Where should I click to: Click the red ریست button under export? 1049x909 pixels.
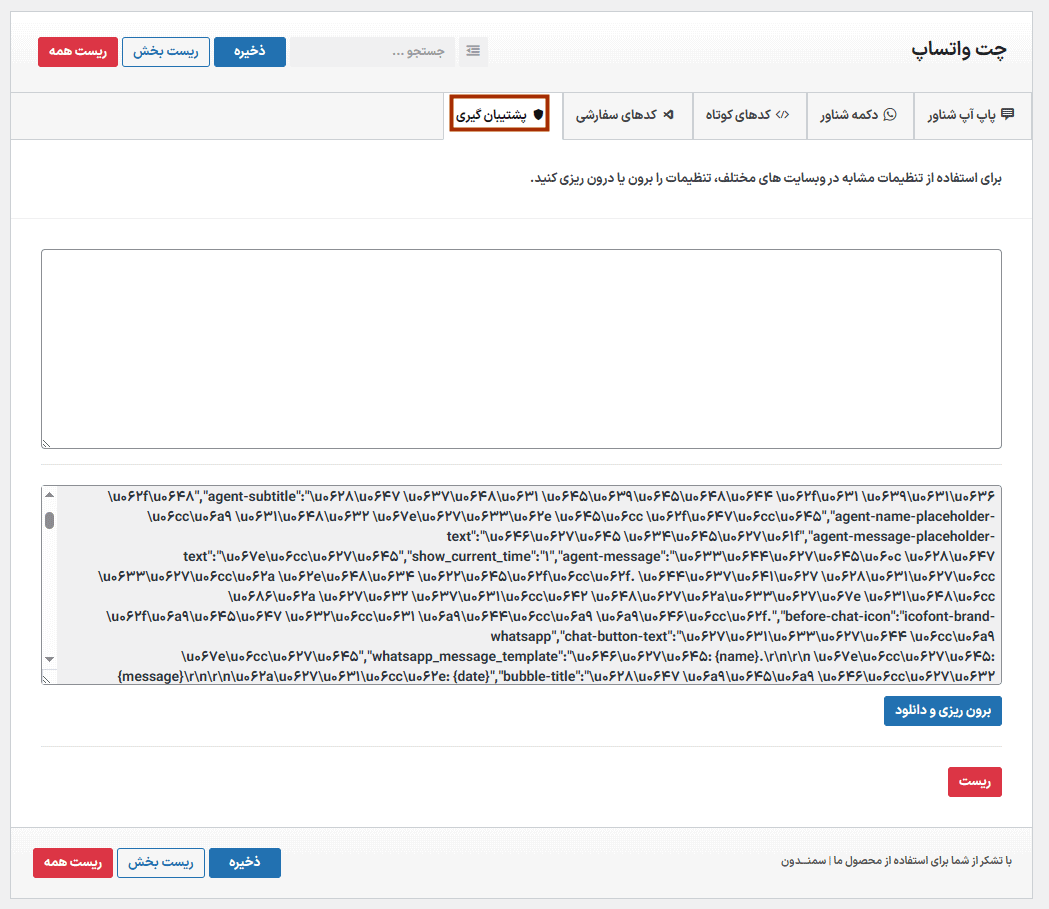974,782
